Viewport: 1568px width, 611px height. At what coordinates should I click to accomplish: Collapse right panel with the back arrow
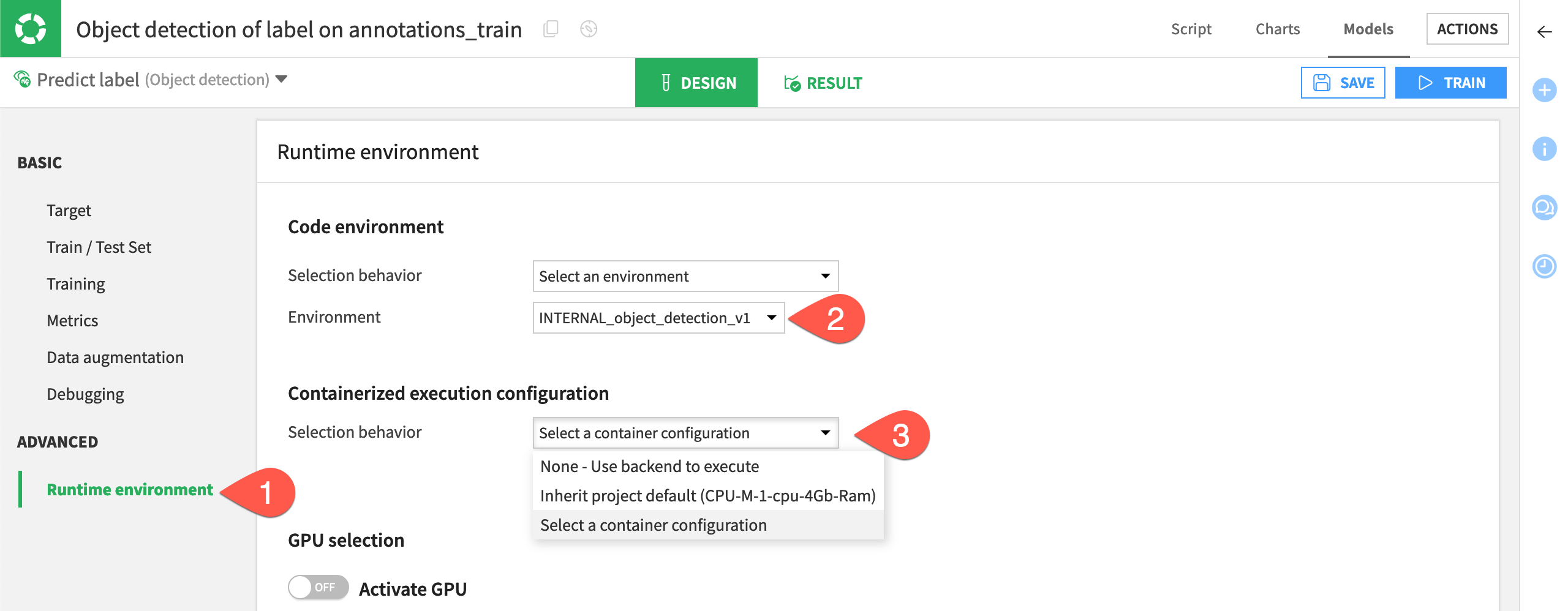tap(1544, 32)
